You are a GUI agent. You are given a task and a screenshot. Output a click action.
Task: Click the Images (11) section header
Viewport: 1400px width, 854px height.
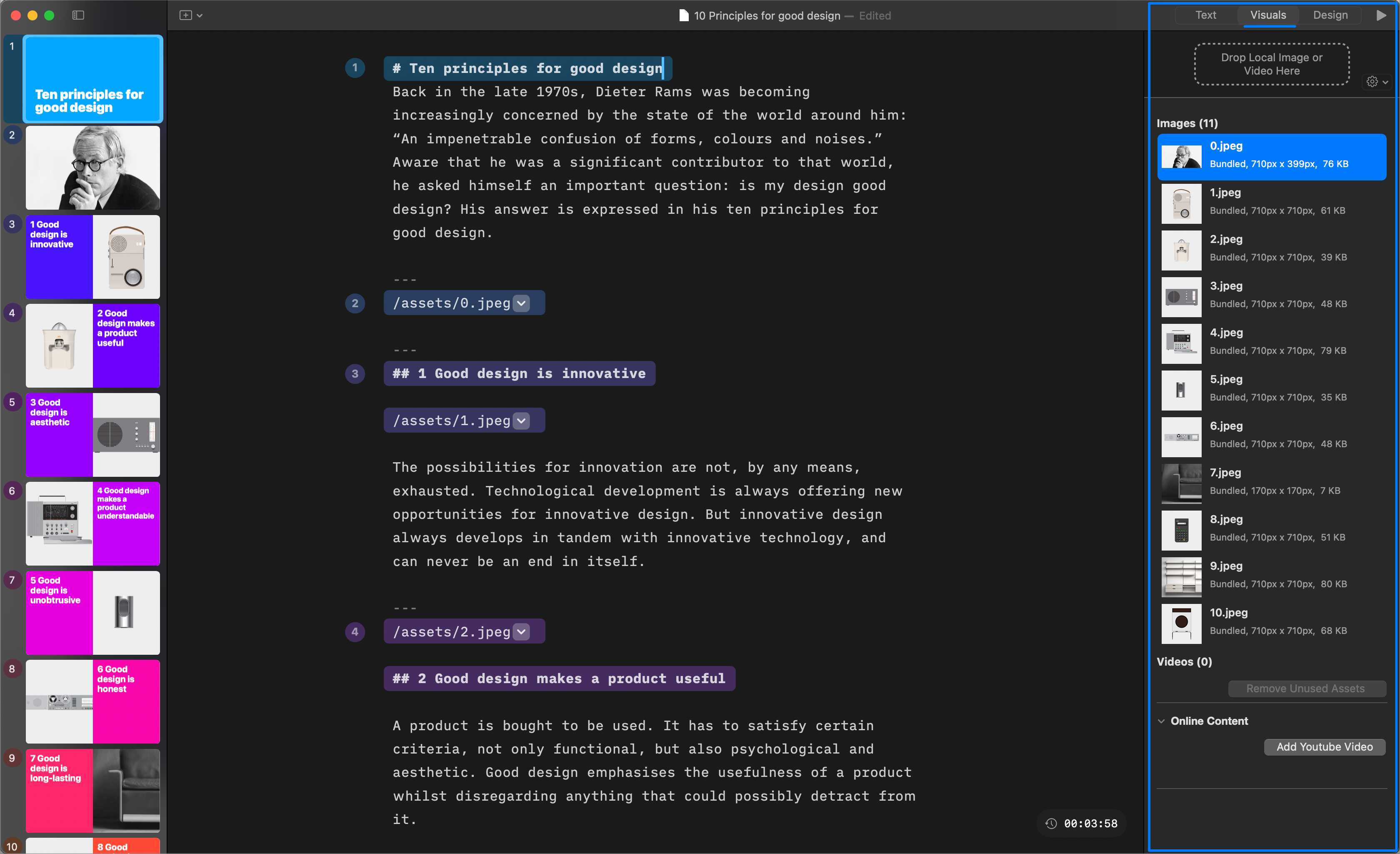tap(1187, 123)
